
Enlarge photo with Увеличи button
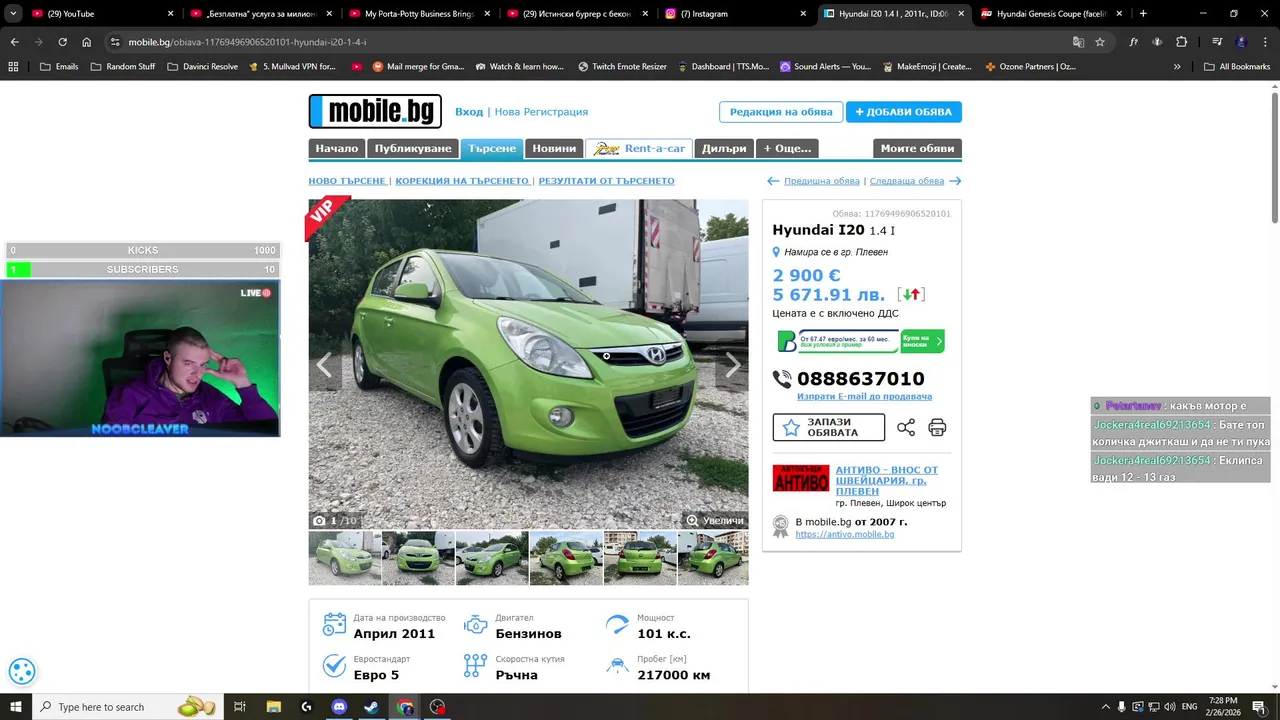(715, 520)
